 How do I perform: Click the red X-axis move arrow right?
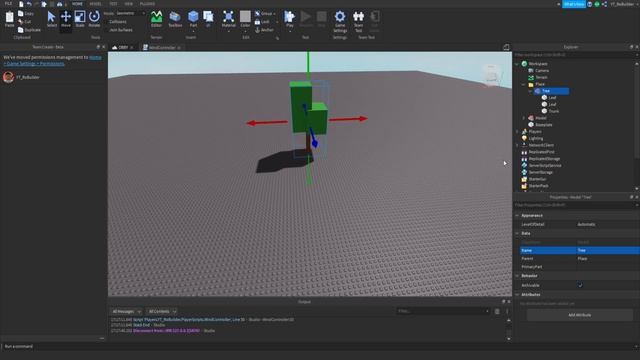click(x=349, y=119)
